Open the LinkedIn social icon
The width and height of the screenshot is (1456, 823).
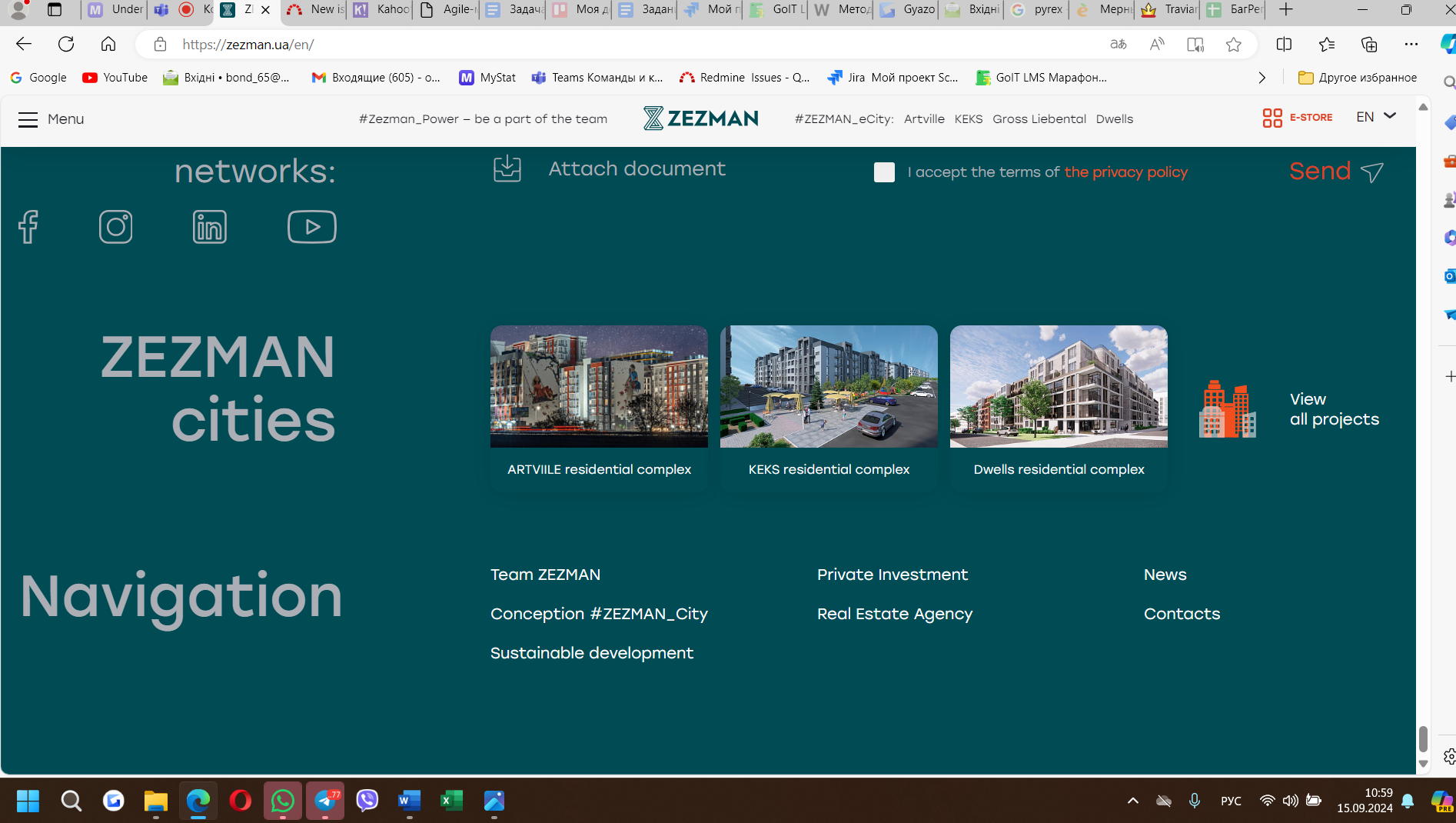209,227
